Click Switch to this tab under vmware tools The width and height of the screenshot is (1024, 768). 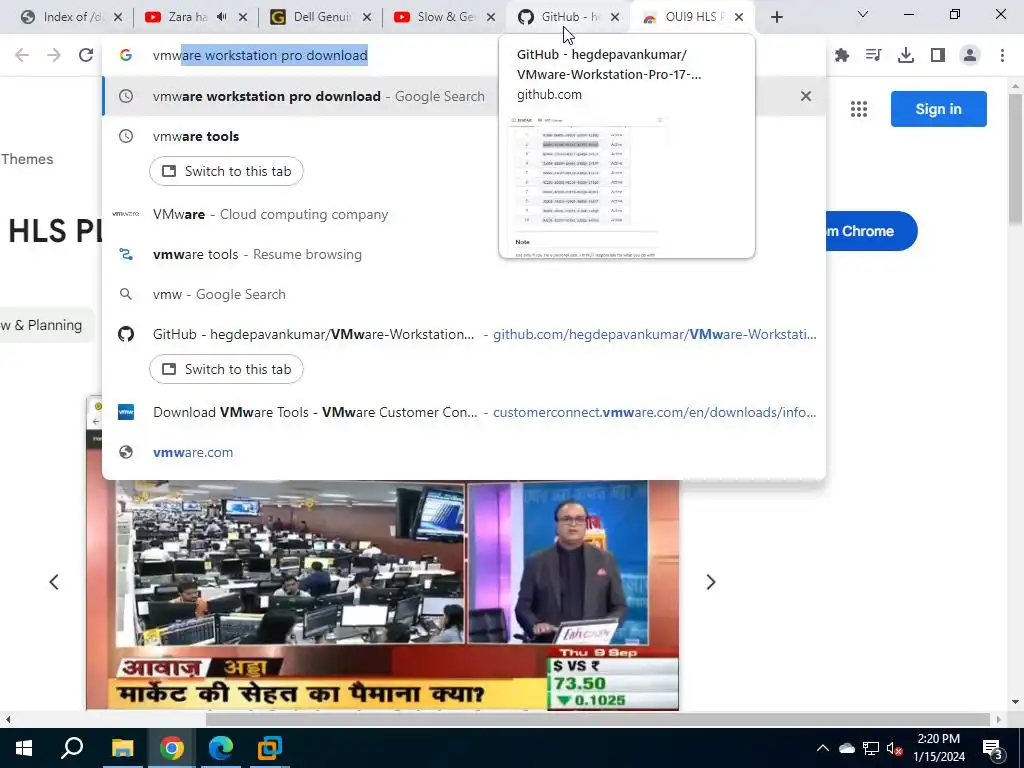226,171
